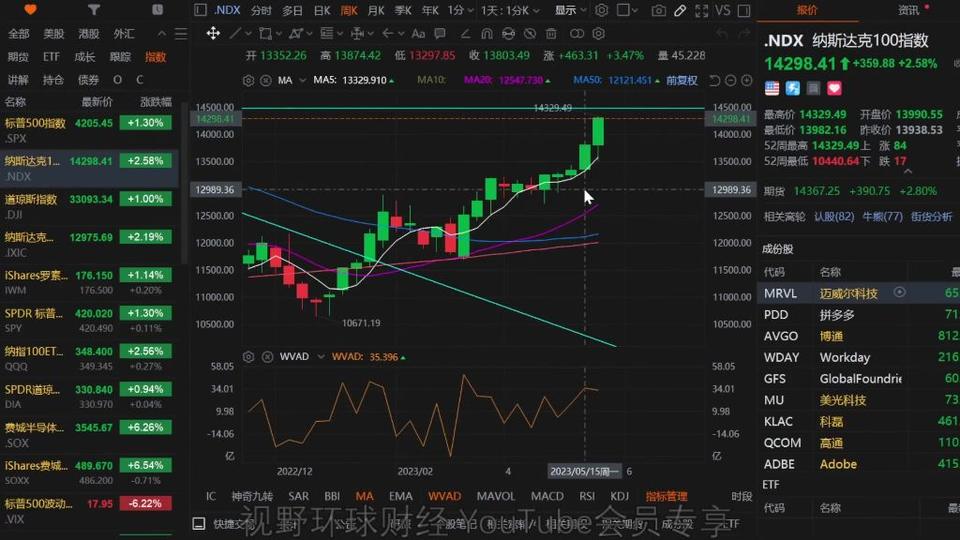This screenshot has width=960, height=540.
Task: Zoom in chart with plus circle
Action: click(747, 80)
